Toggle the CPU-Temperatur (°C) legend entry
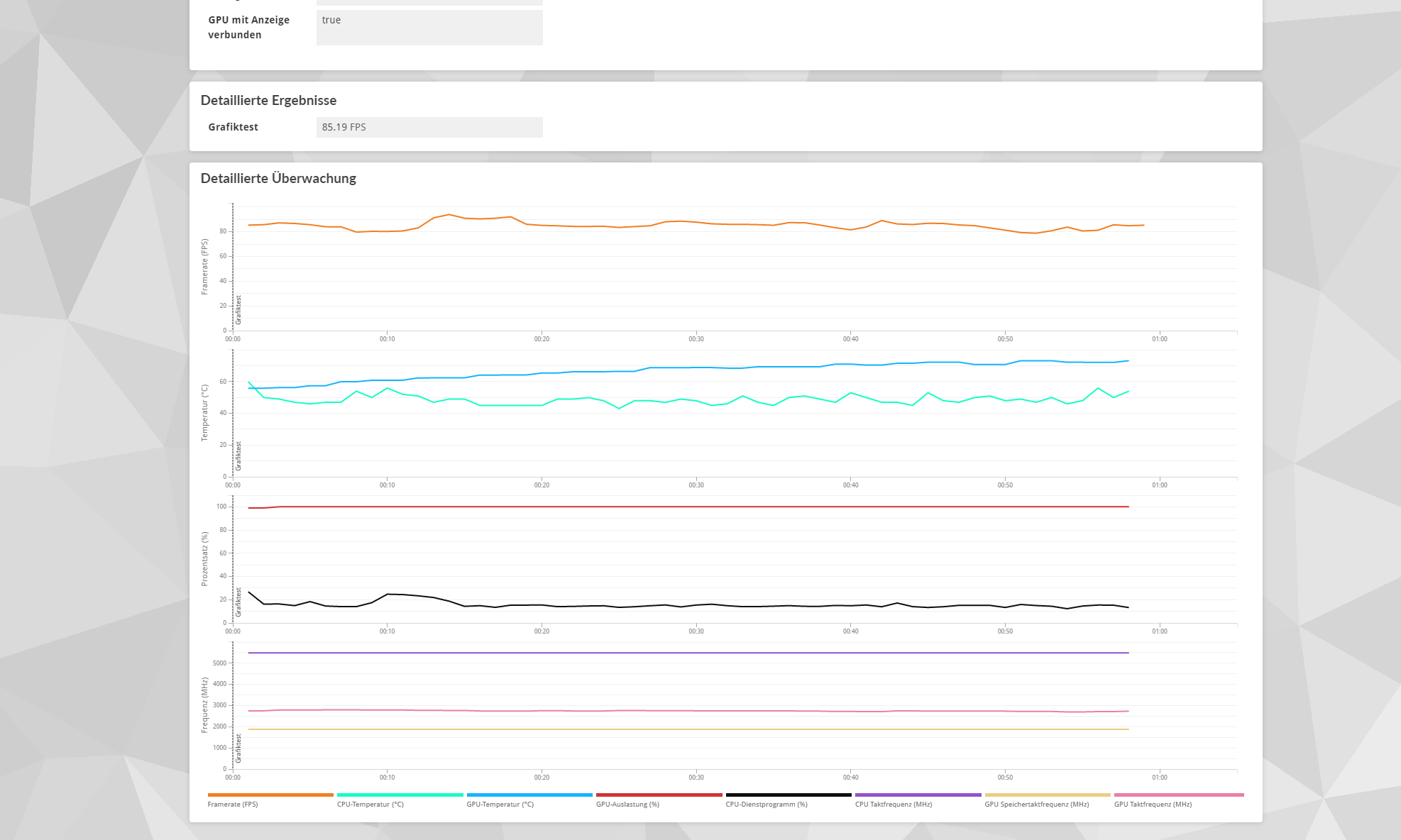The height and width of the screenshot is (840, 1401). click(x=370, y=804)
